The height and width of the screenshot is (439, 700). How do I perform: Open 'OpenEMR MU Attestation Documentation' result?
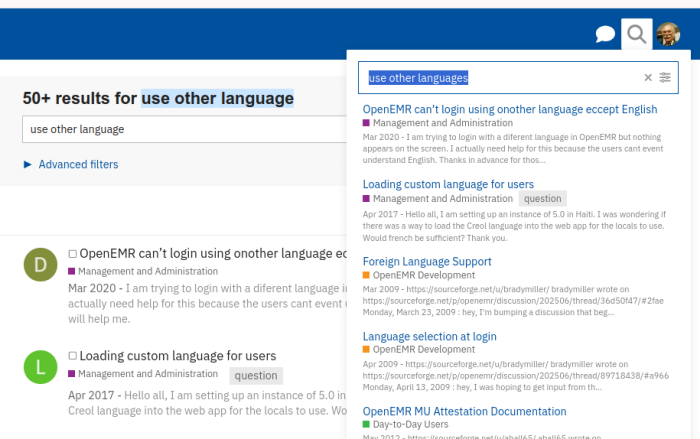pyautogui.click(x=464, y=411)
